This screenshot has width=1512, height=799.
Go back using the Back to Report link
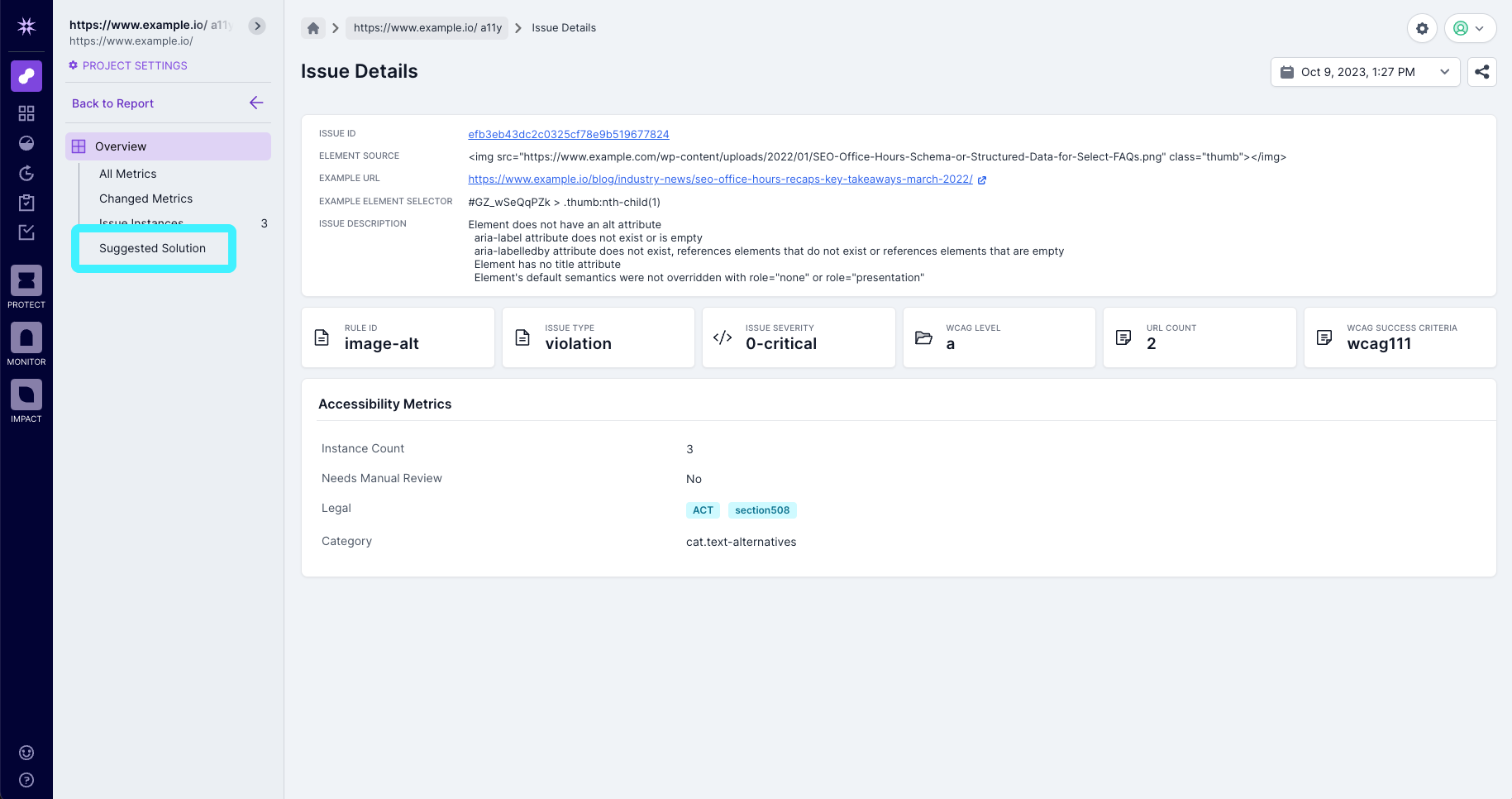112,103
